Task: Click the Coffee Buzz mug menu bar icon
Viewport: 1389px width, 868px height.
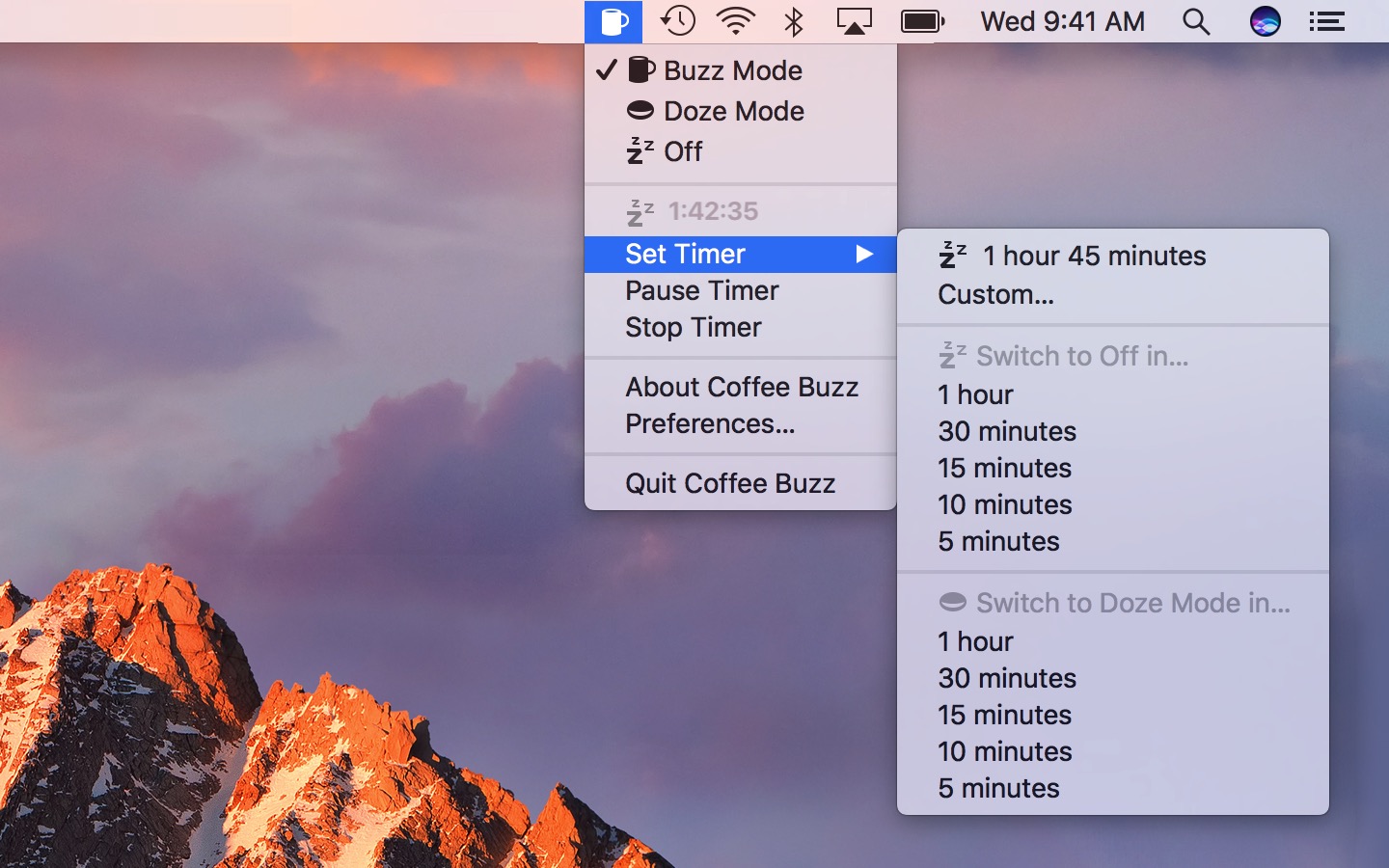Action: 613,21
